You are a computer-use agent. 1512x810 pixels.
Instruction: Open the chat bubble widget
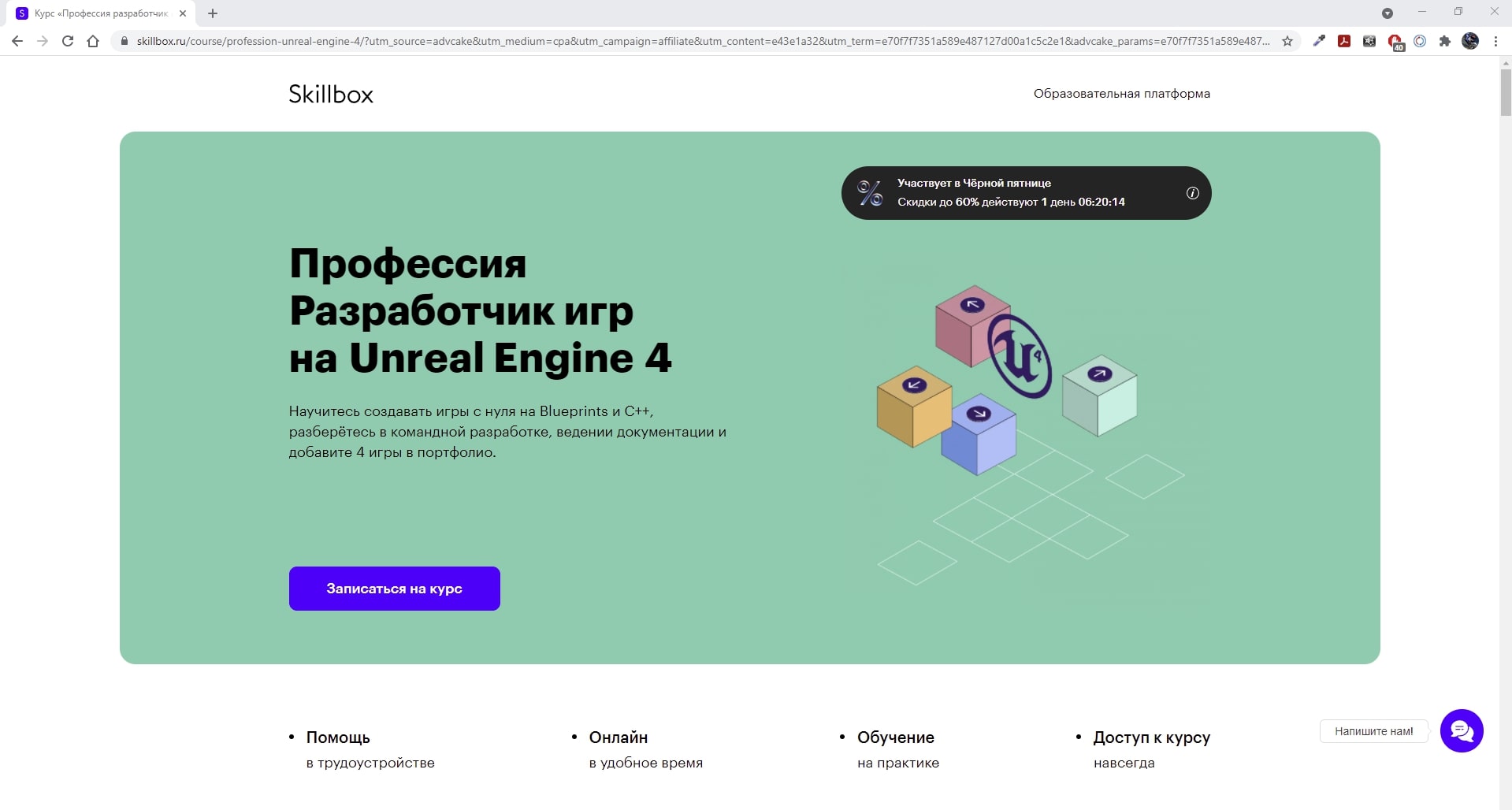[x=1462, y=731]
